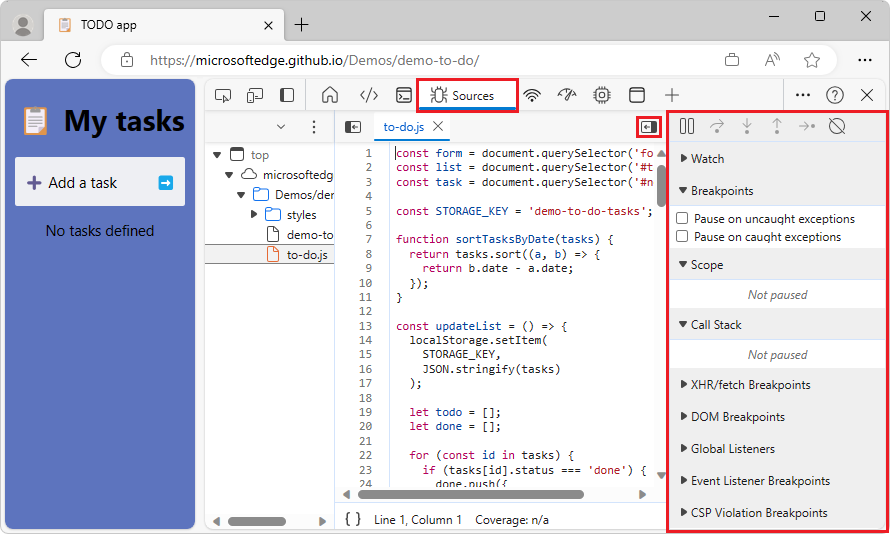Open the Application tool icon
The width and height of the screenshot is (890, 534).
point(637,95)
